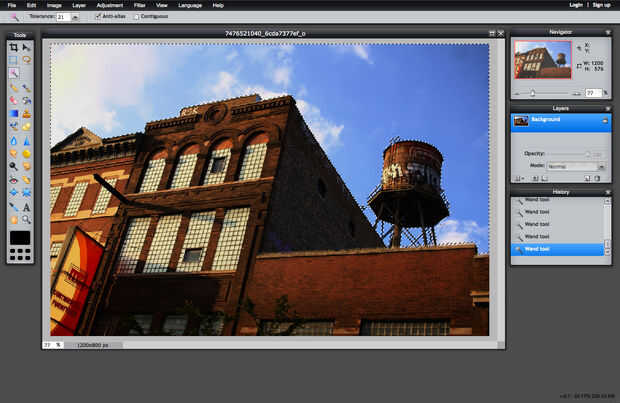
Task: Open the Adjustment menu
Action: 110,5
